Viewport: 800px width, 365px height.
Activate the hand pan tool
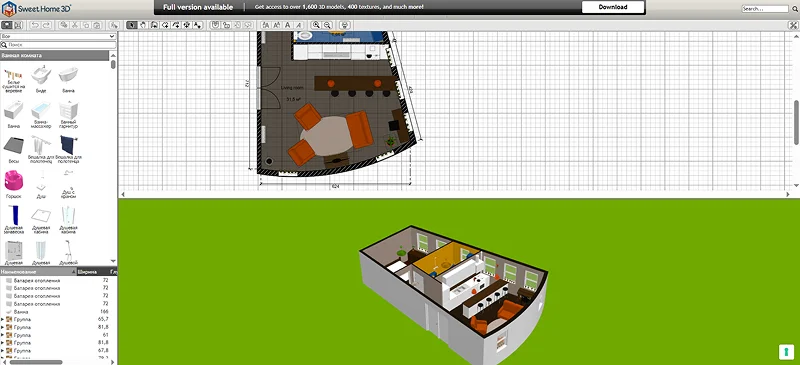point(143,25)
